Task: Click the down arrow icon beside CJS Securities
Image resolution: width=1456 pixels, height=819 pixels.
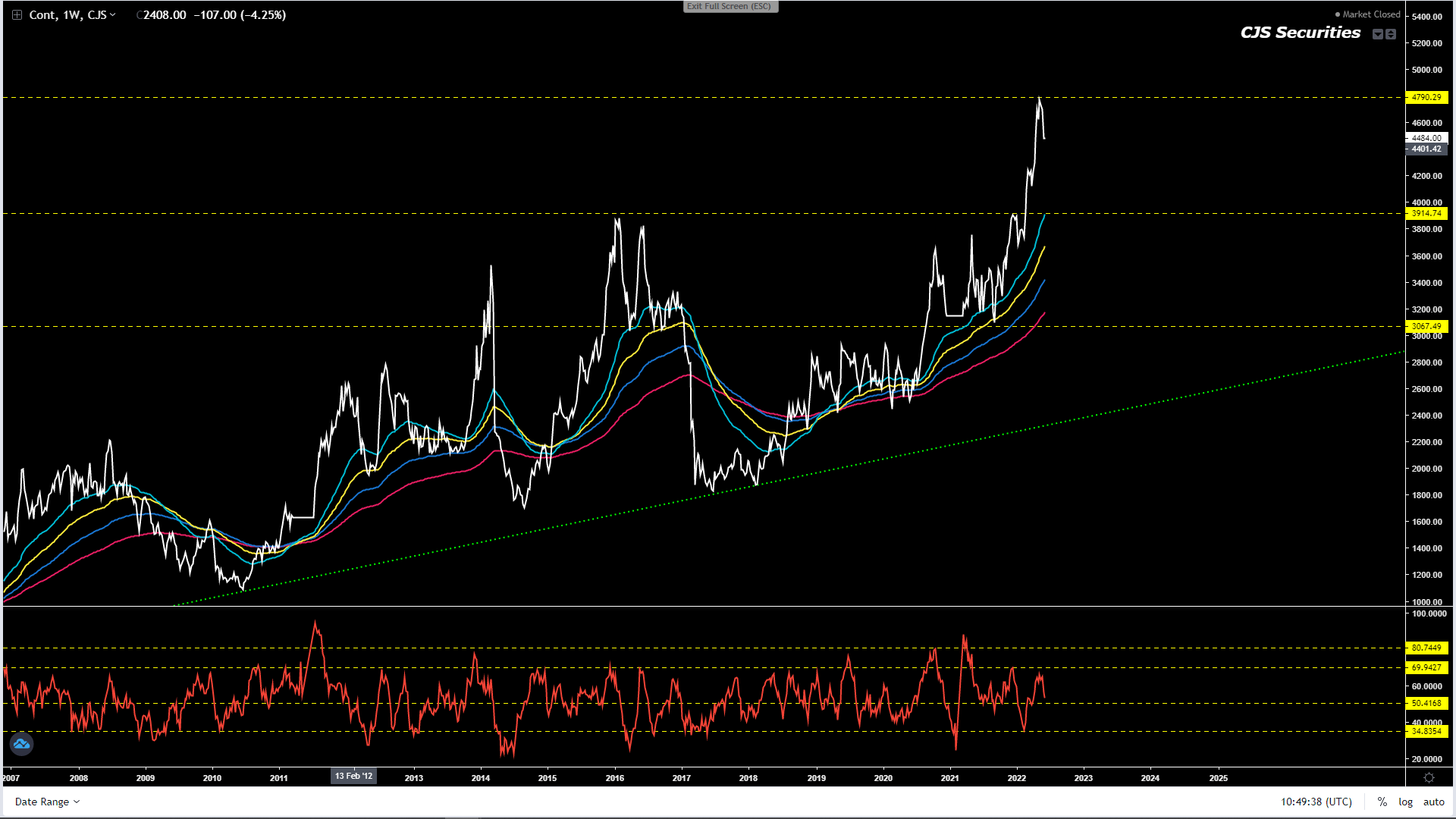Action: pos(1378,34)
